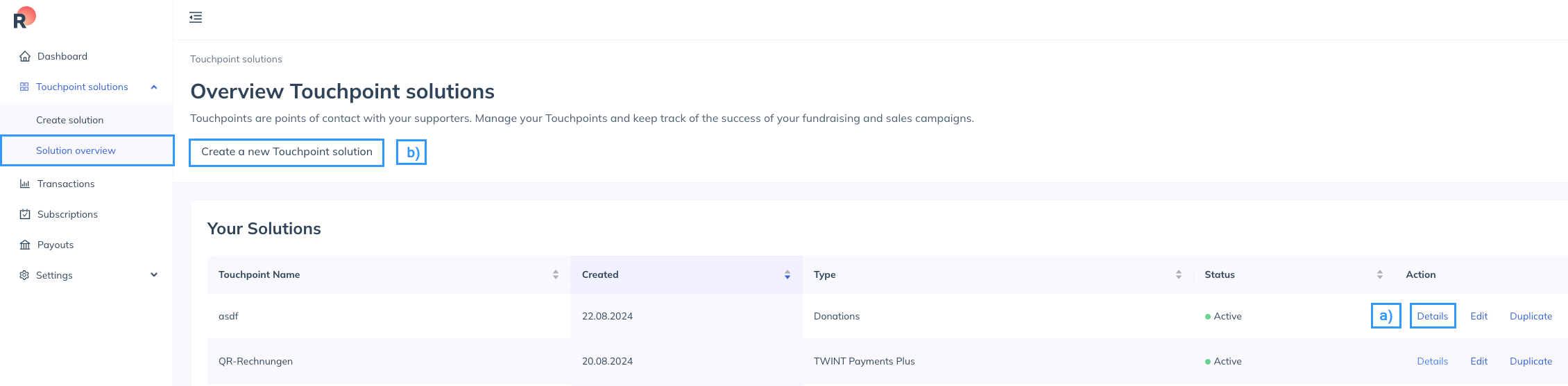1568x386 pixels.
Task: Click the Subscriptions calendar icon
Action: click(25, 214)
